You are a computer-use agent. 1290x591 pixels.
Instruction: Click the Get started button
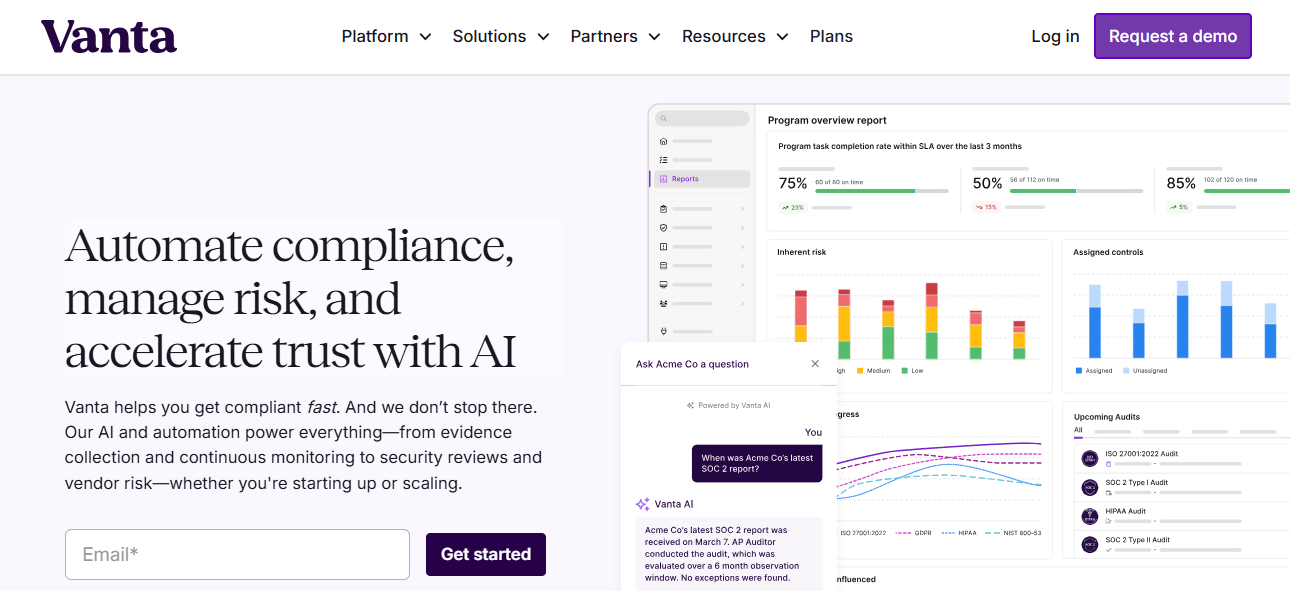coord(486,554)
